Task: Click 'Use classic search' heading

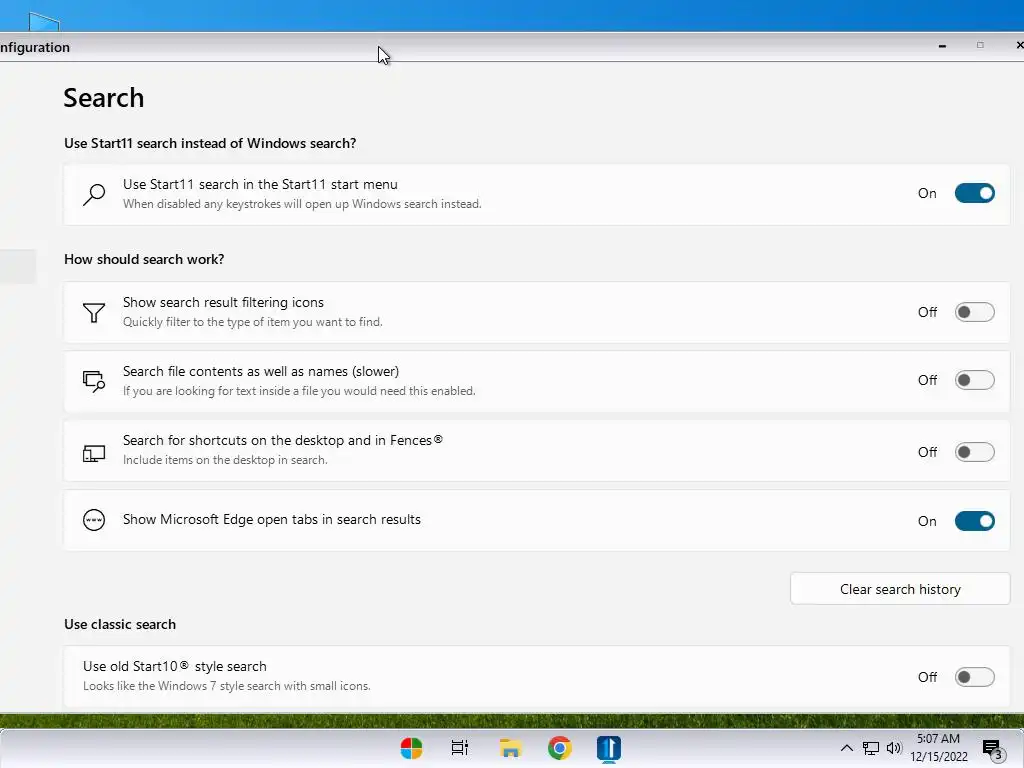Action: coord(120,624)
